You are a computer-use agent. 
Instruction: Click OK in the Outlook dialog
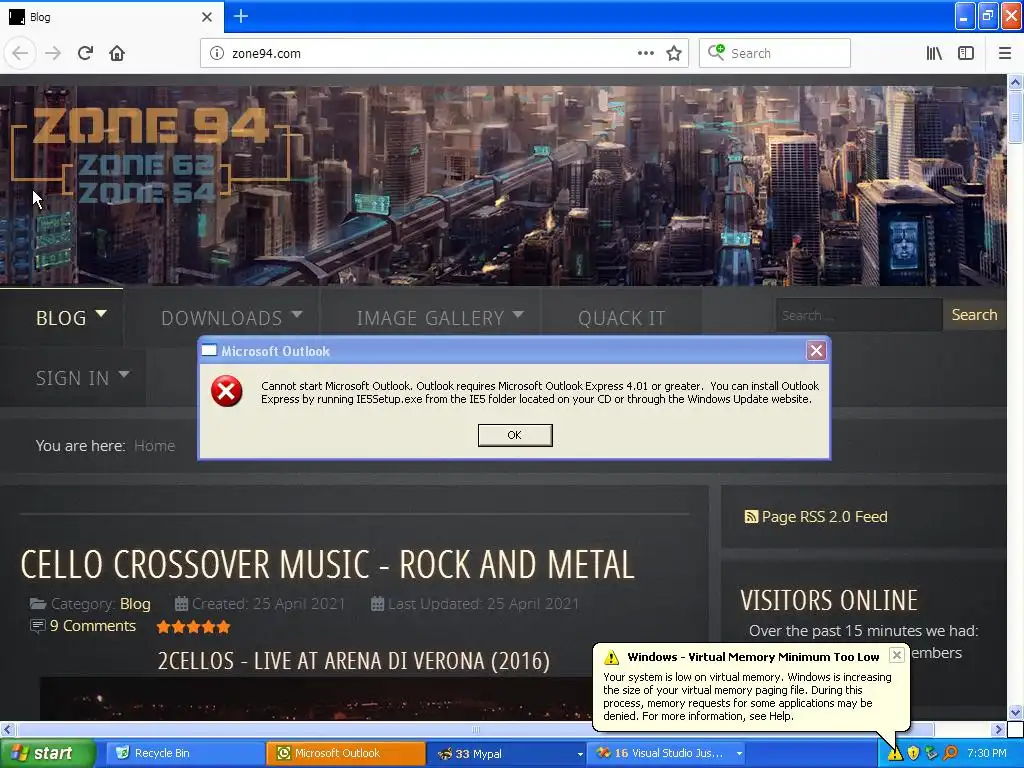point(515,435)
